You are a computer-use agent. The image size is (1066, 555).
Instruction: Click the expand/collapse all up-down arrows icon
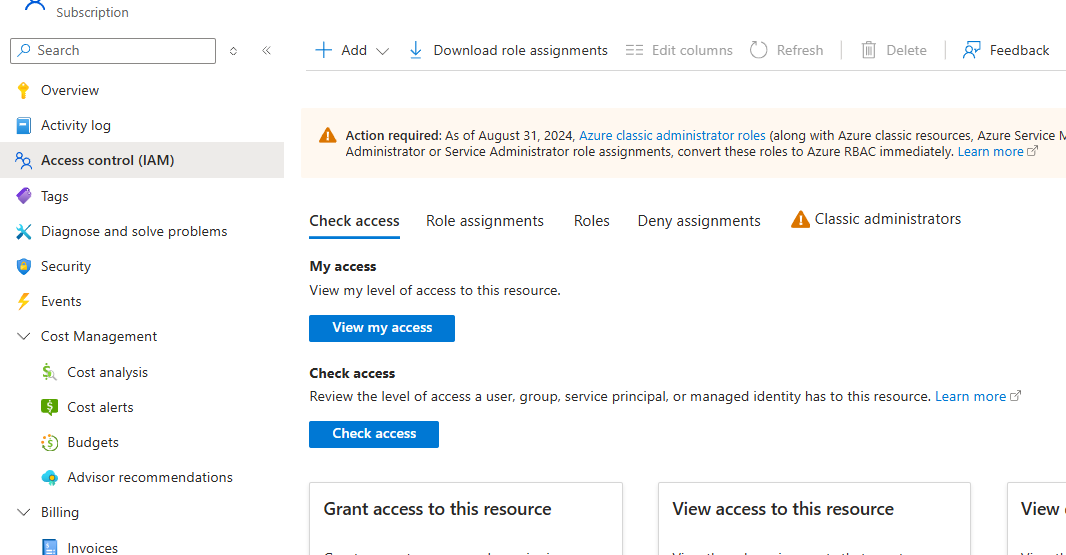click(x=233, y=51)
